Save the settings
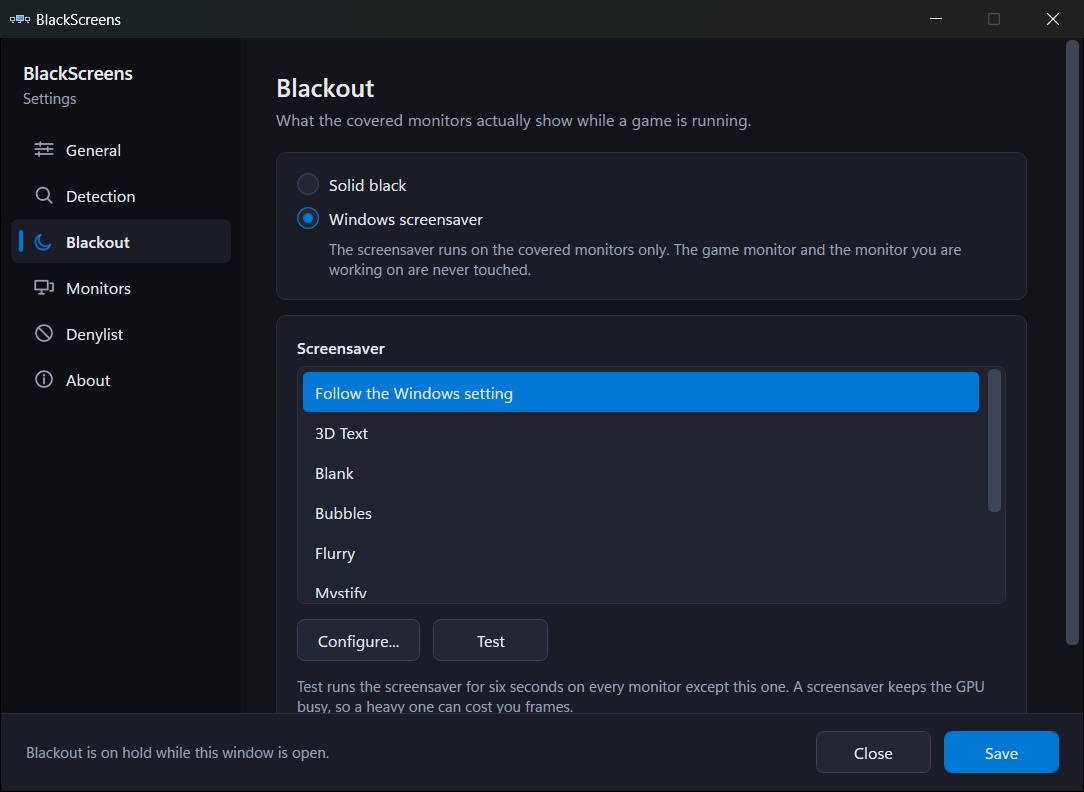This screenshot has width=1084, height=792. [x=1000, y=753]
